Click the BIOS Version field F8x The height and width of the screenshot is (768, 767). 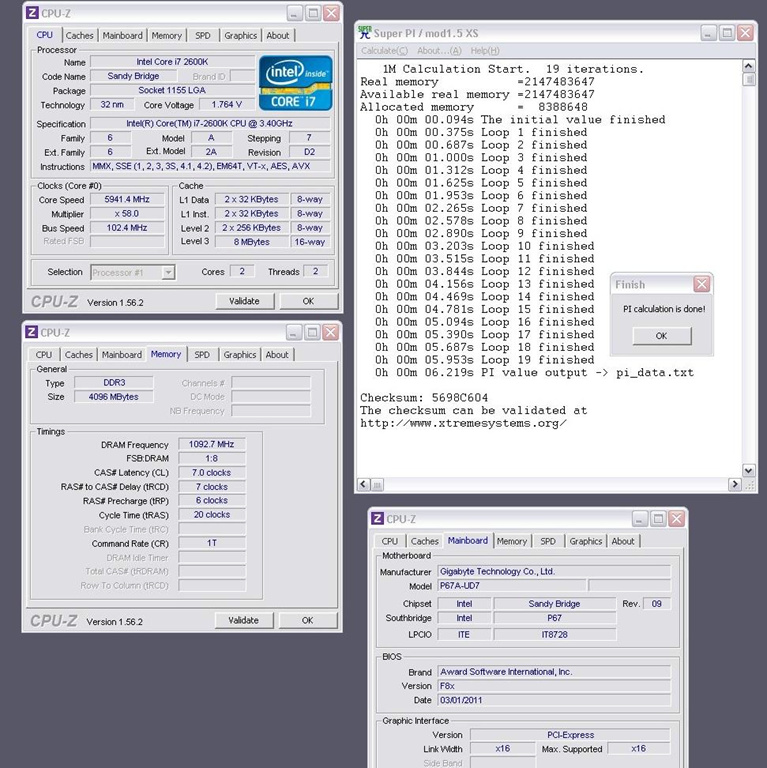pos(554,686)
